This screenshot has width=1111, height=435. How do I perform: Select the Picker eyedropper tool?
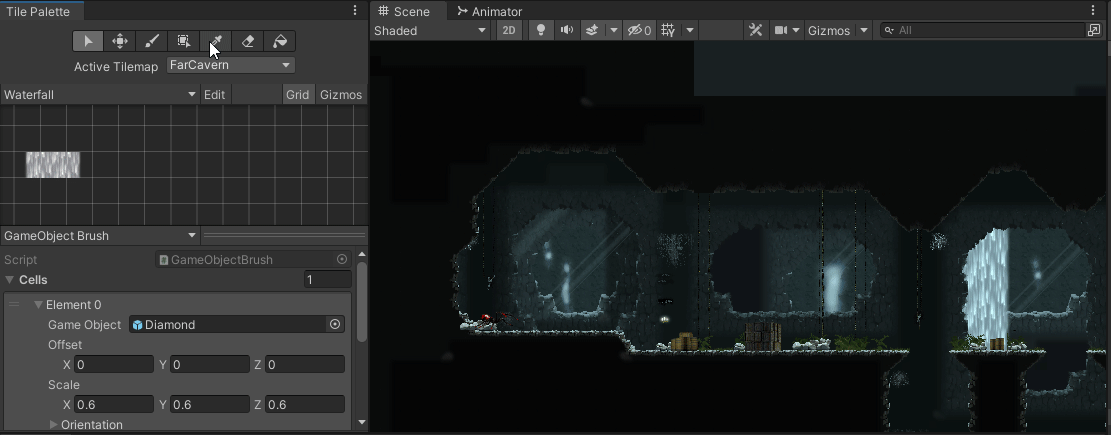tap(215, 41)
